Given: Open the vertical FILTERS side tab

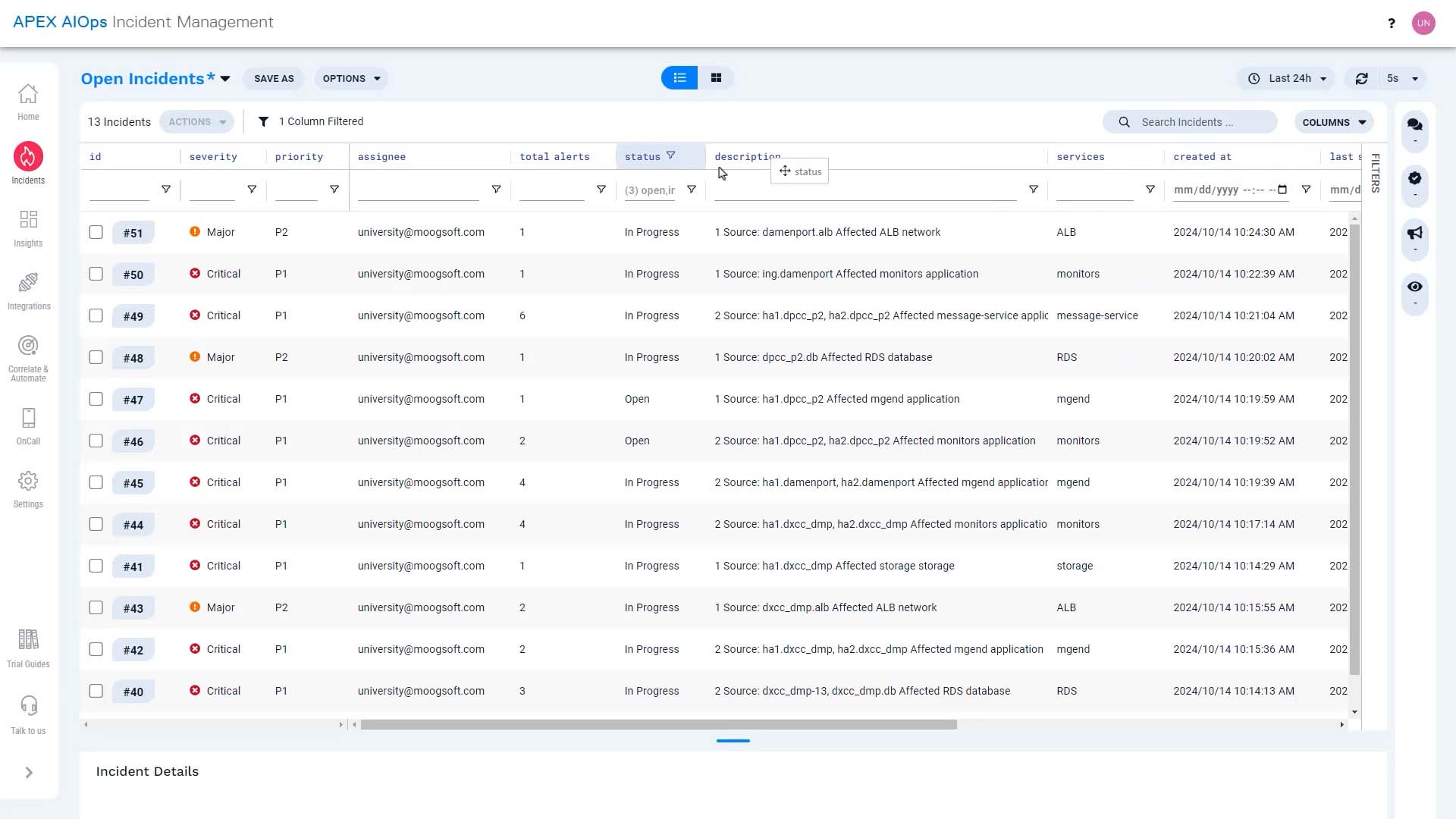Looking at the screenshot, I should 1375,173.
